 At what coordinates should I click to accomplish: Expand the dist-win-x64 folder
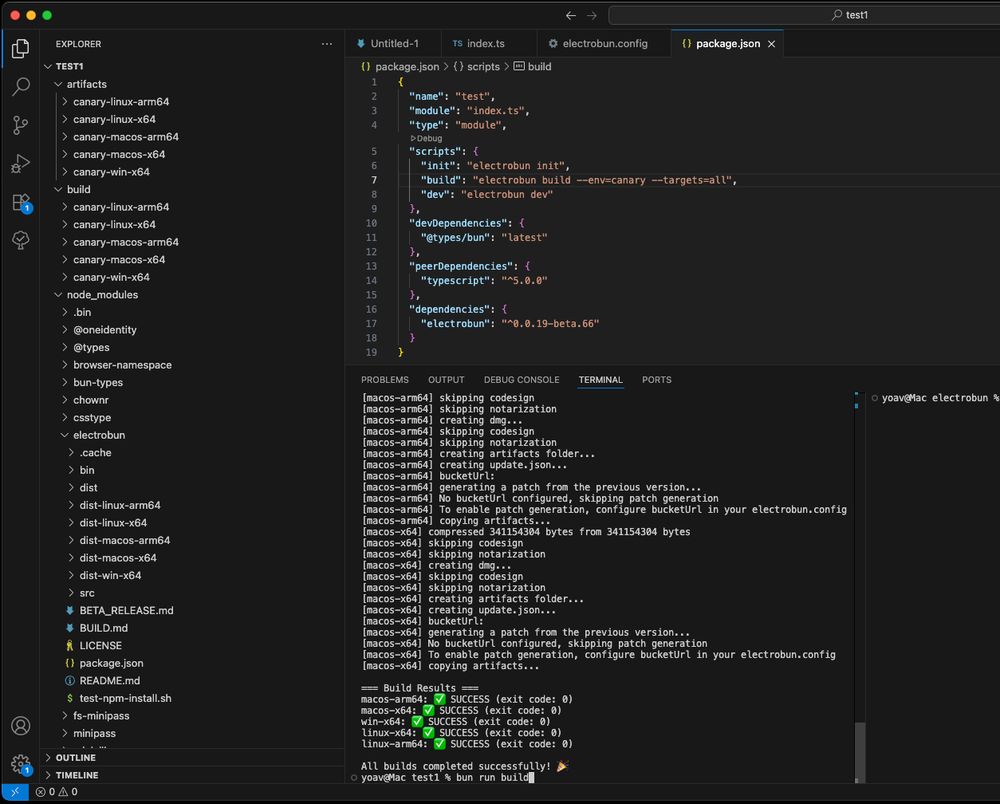(x=191, y=575)
